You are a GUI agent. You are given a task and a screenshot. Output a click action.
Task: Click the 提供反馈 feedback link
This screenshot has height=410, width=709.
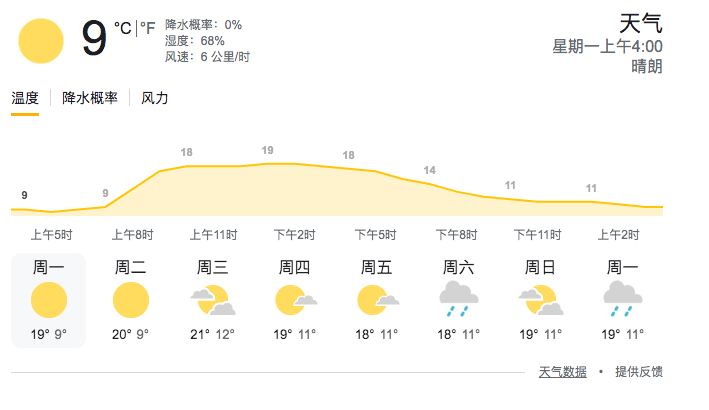point(638,372)
